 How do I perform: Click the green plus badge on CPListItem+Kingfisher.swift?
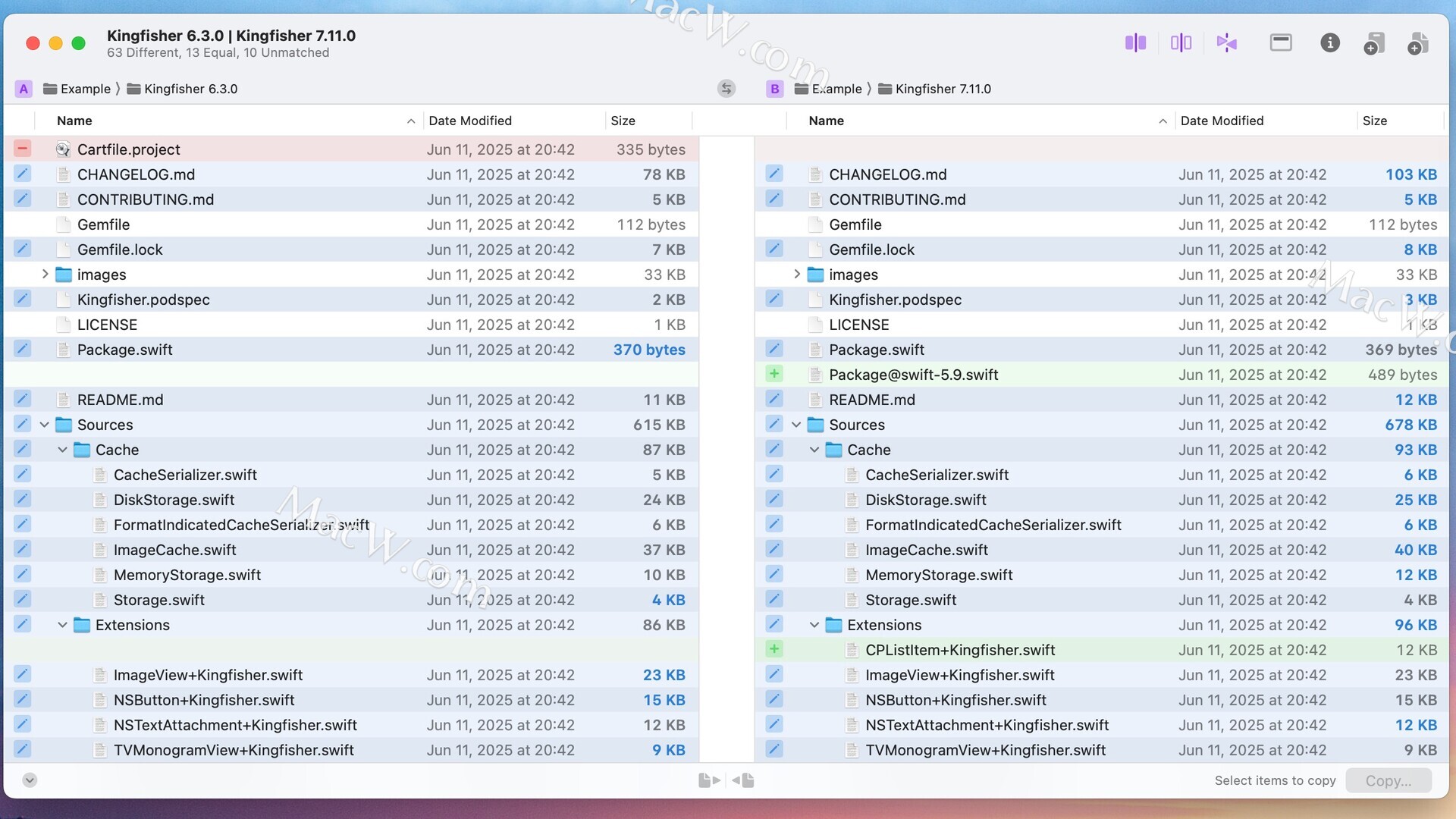coord(773,649)
